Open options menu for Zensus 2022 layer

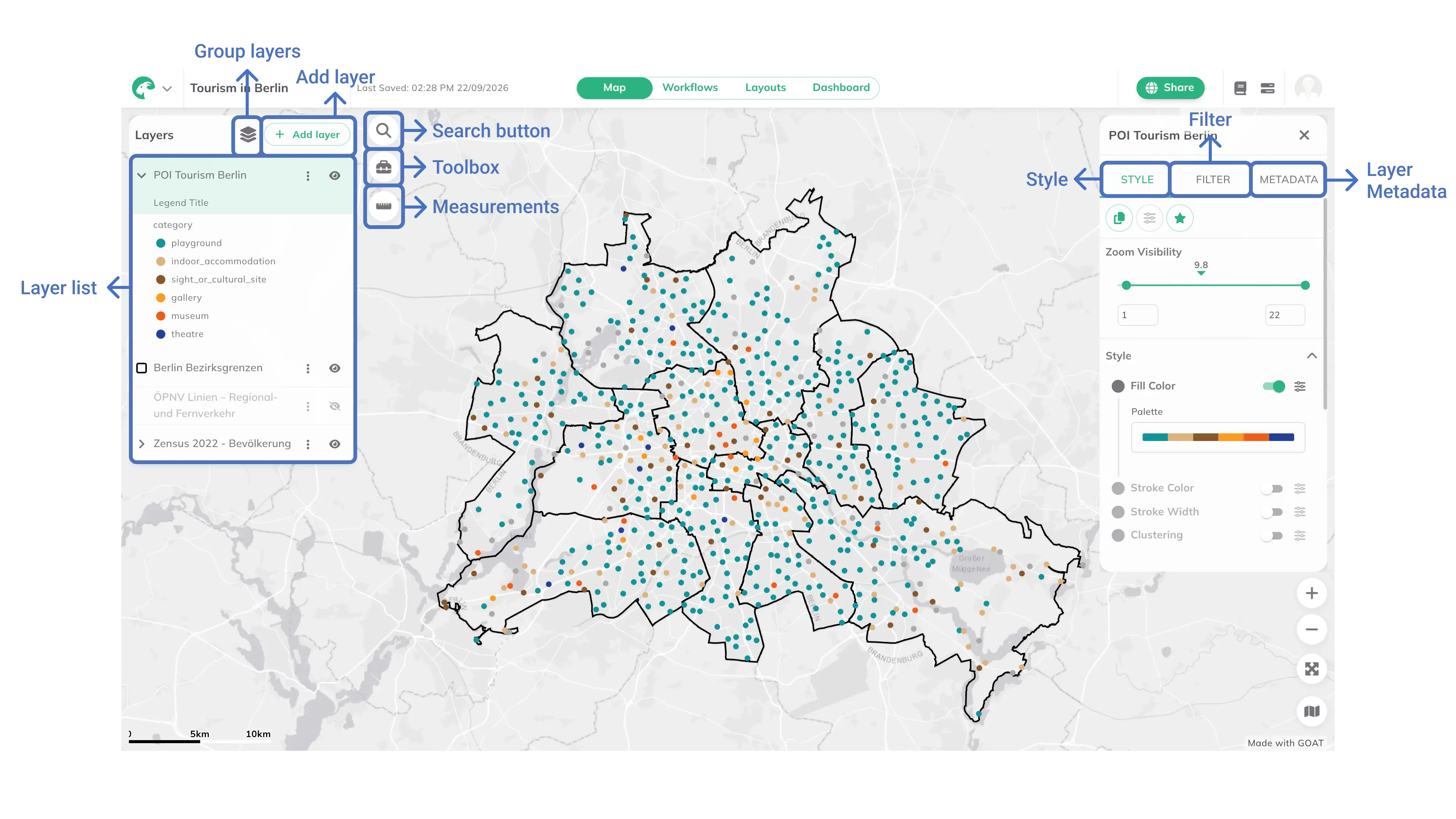point(308,444)
